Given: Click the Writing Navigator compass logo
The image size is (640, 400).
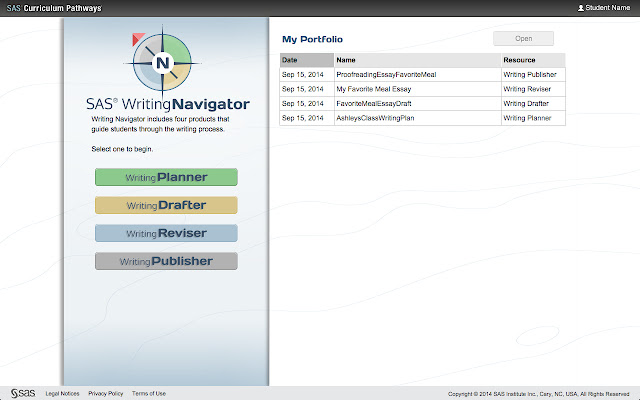Looking at the screenshot, I should point(162,62).
